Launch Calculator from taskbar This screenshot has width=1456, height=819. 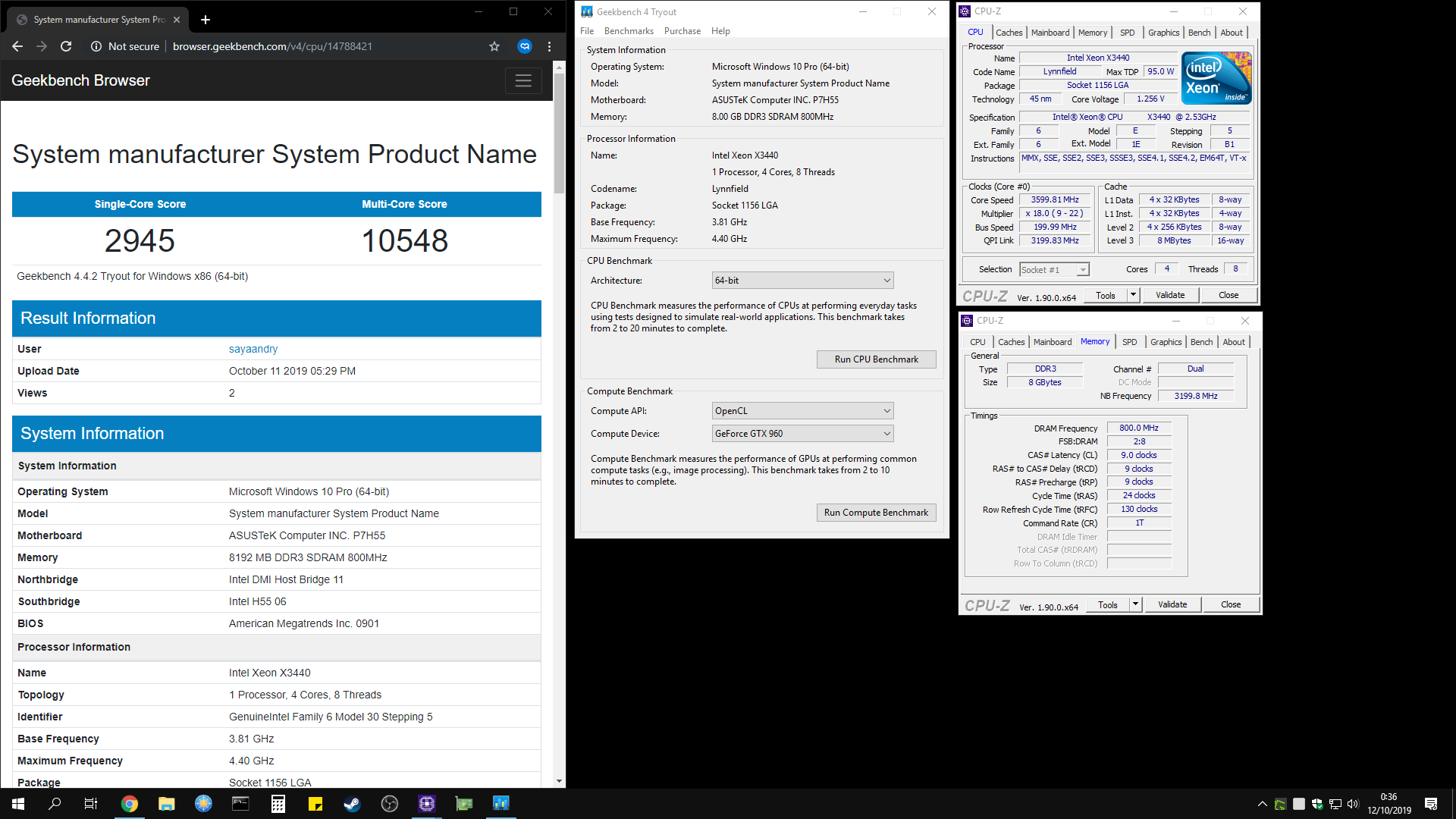pos(278,804)
